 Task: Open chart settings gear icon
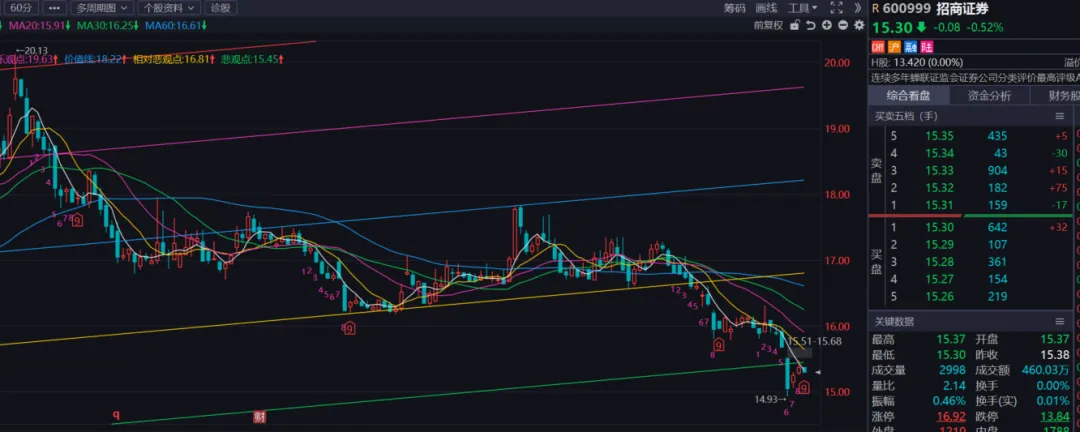858,25
